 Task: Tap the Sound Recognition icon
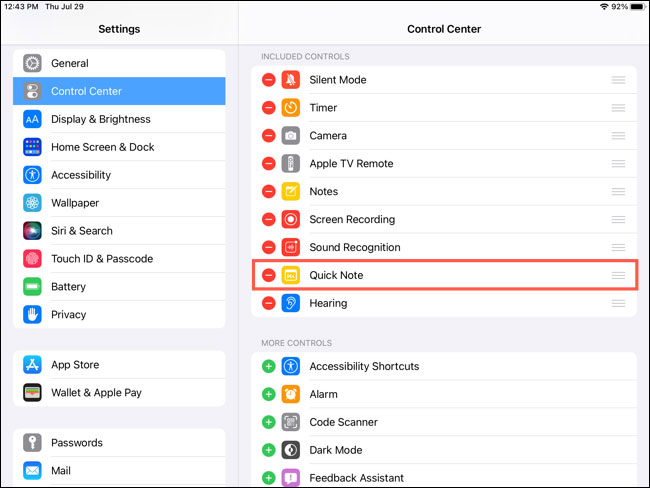click(291, 247)
